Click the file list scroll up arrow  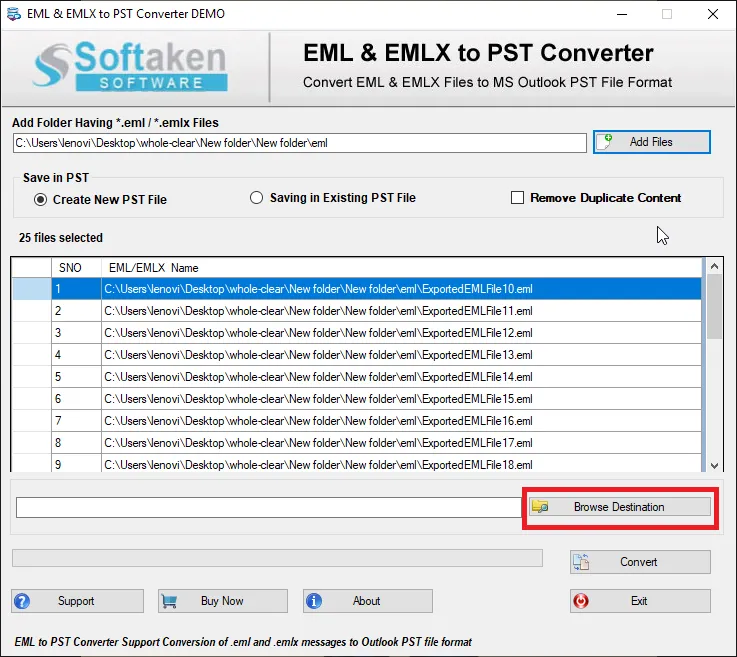tap(714, 266)
